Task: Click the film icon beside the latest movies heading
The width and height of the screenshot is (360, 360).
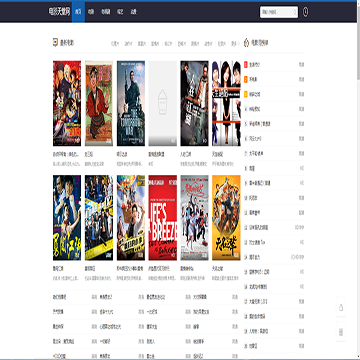Action: [x=55, y=43]
